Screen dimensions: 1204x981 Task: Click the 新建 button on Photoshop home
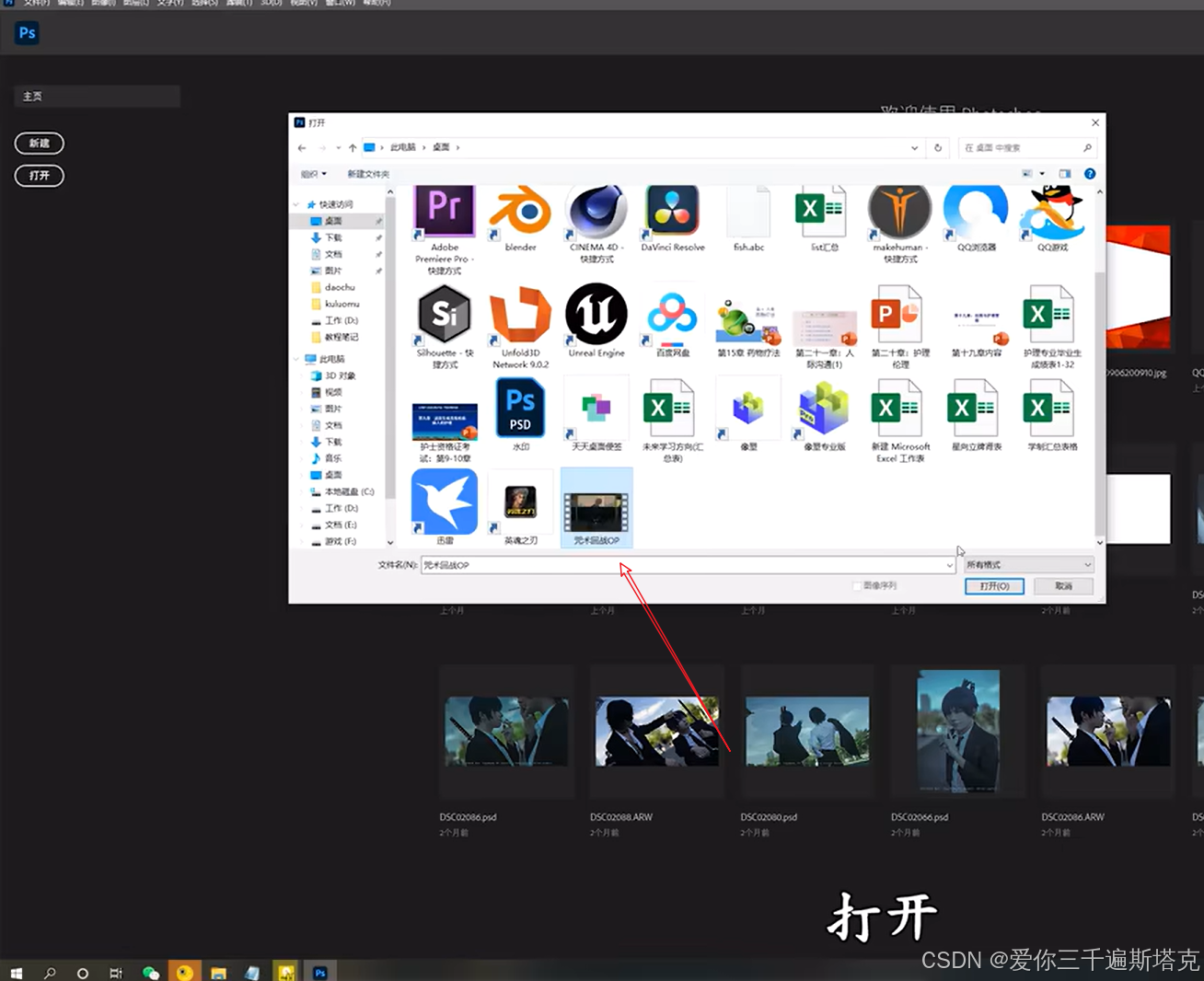click(40, 144)
